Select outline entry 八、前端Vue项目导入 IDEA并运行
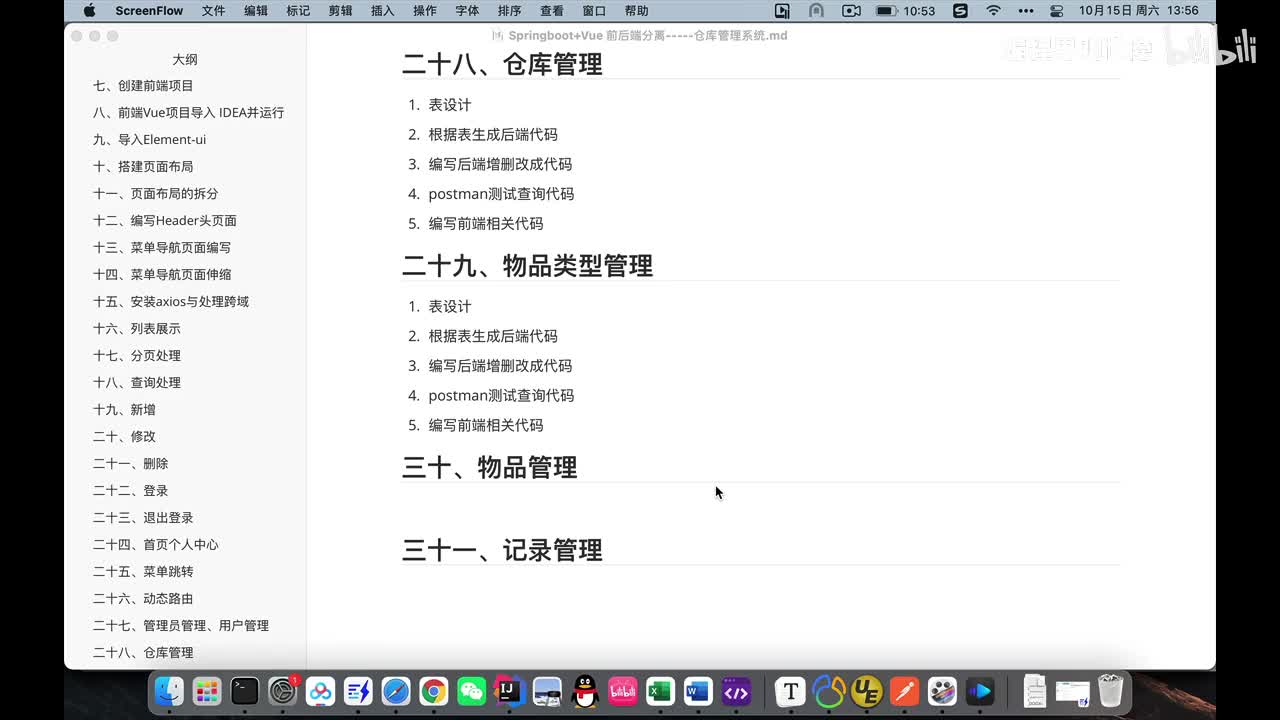Viewport: 1280px width, 720px height. (x=188, y=113)
